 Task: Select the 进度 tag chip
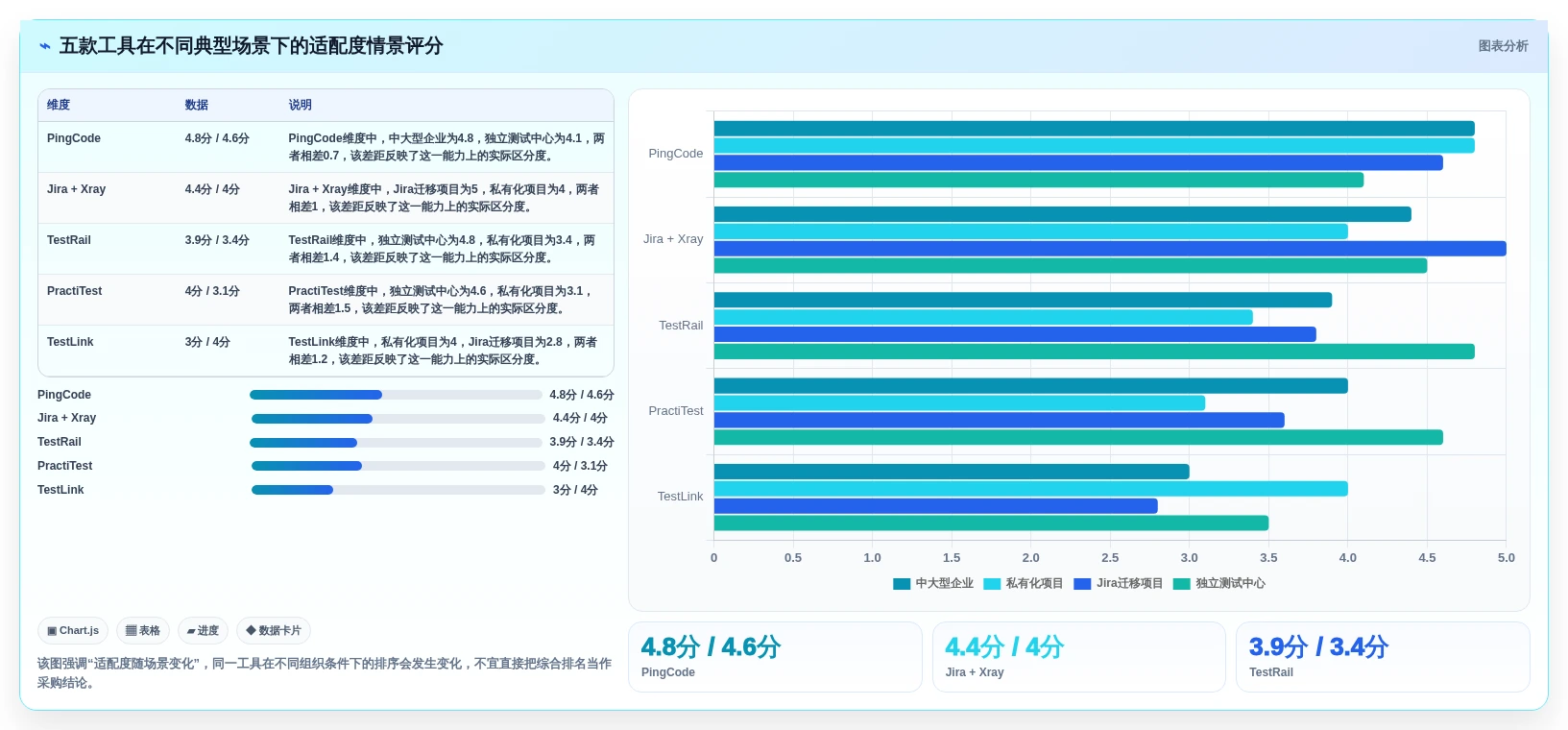click(x=203, y=631)
